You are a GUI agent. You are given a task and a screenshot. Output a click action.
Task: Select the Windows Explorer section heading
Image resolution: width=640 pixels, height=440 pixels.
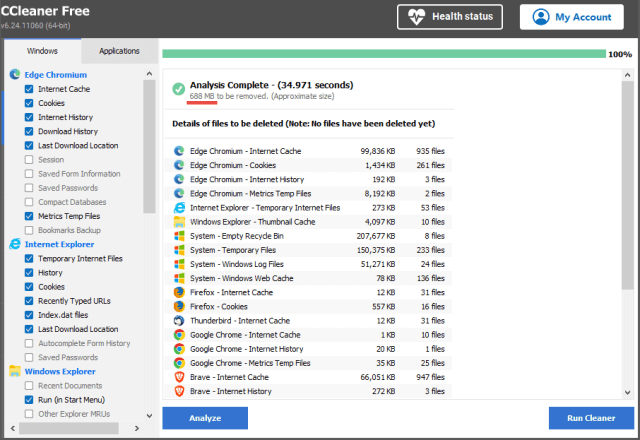point(60,371)
